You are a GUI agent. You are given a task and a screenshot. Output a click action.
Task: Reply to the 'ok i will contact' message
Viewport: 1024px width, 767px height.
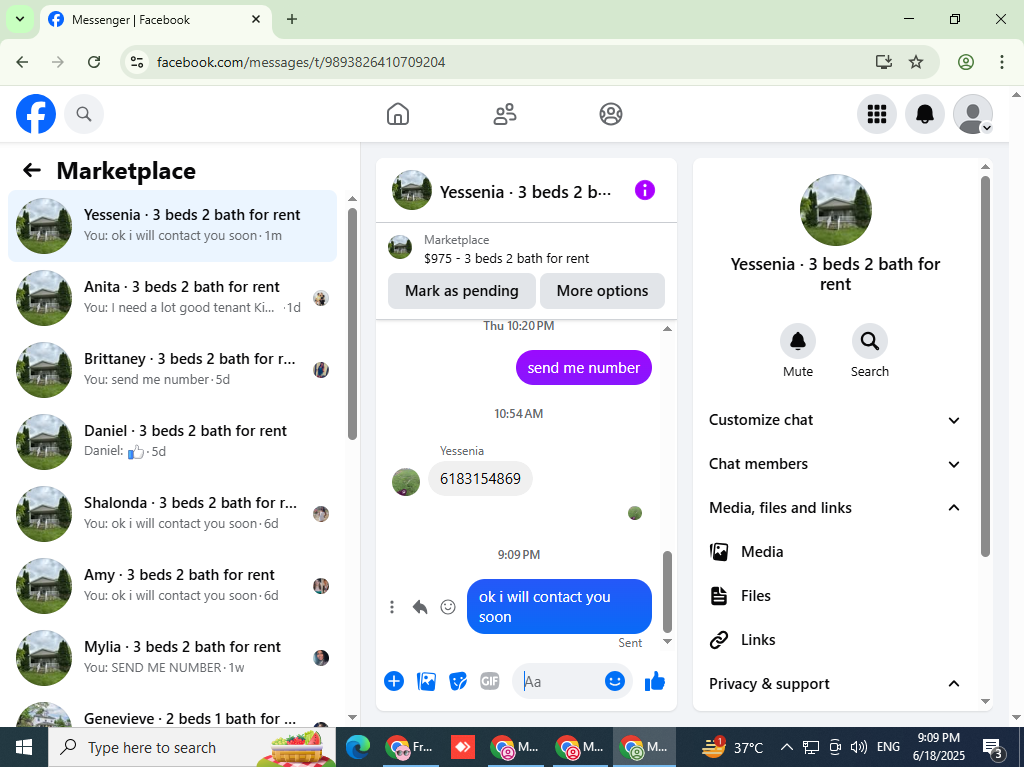coord(420,607)
